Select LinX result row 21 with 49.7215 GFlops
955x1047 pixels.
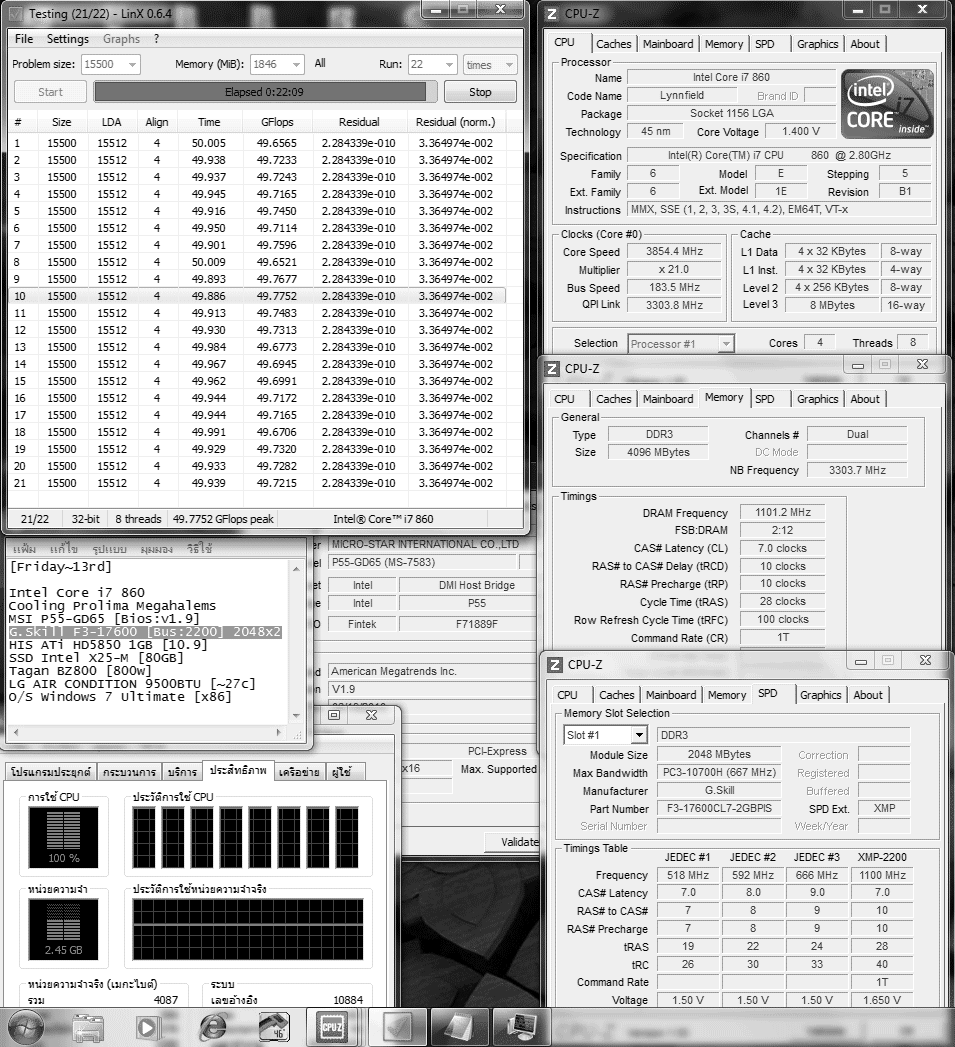tap(258, 483)
